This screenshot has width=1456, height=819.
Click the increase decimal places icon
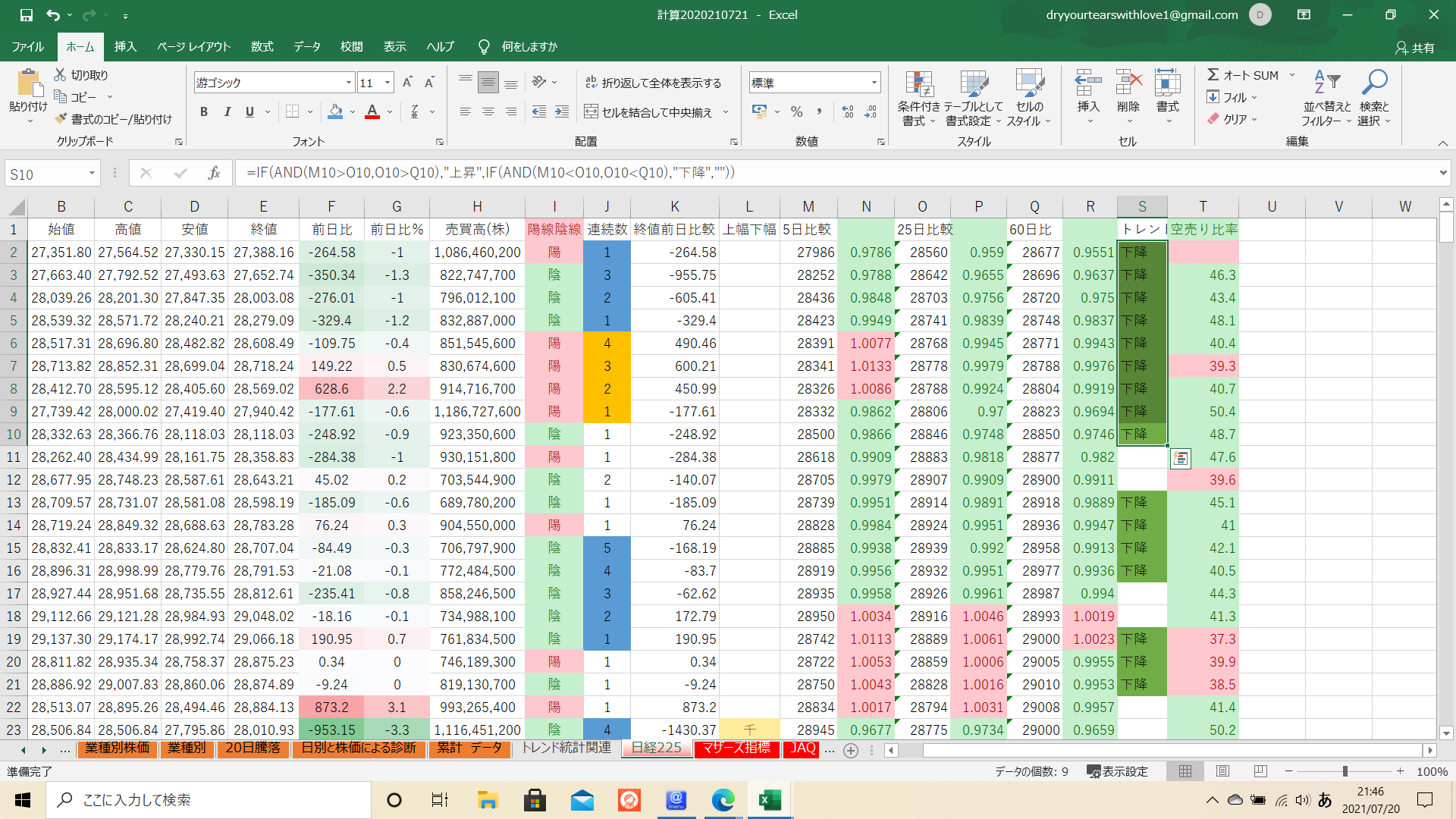[x=848, y=112]
